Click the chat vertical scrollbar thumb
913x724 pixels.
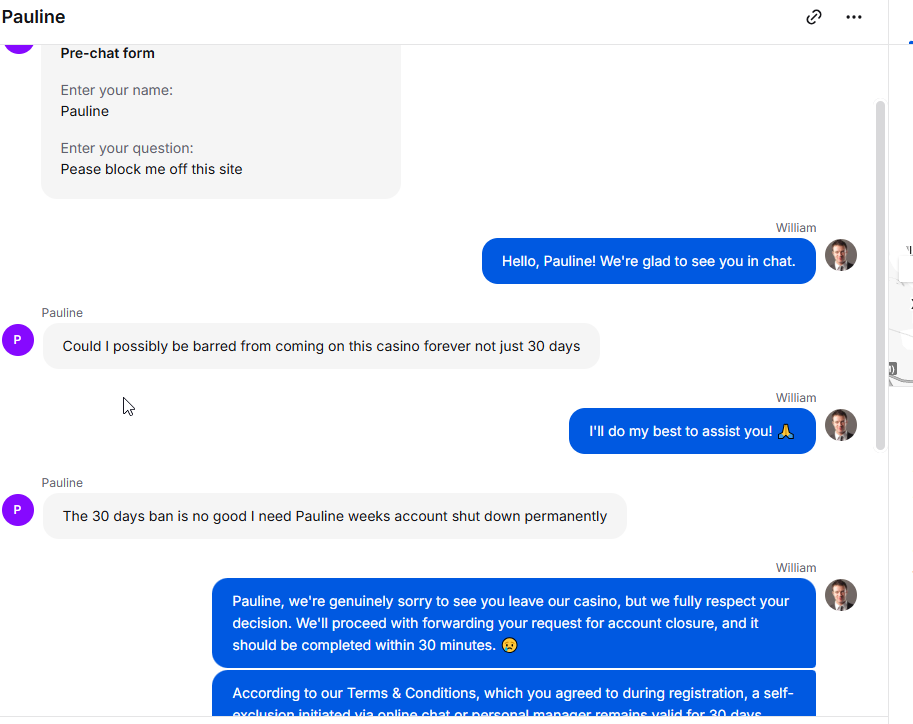tap(880, 276)
